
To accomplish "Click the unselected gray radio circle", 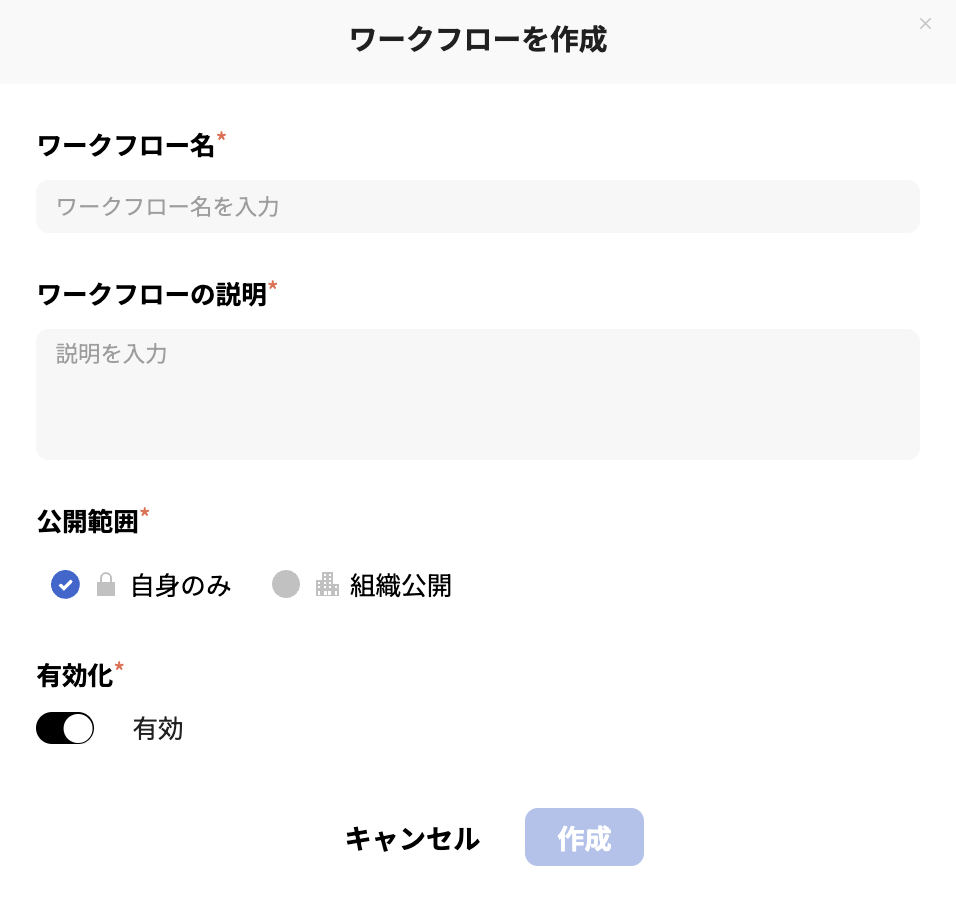I will (x=286, y=584).
